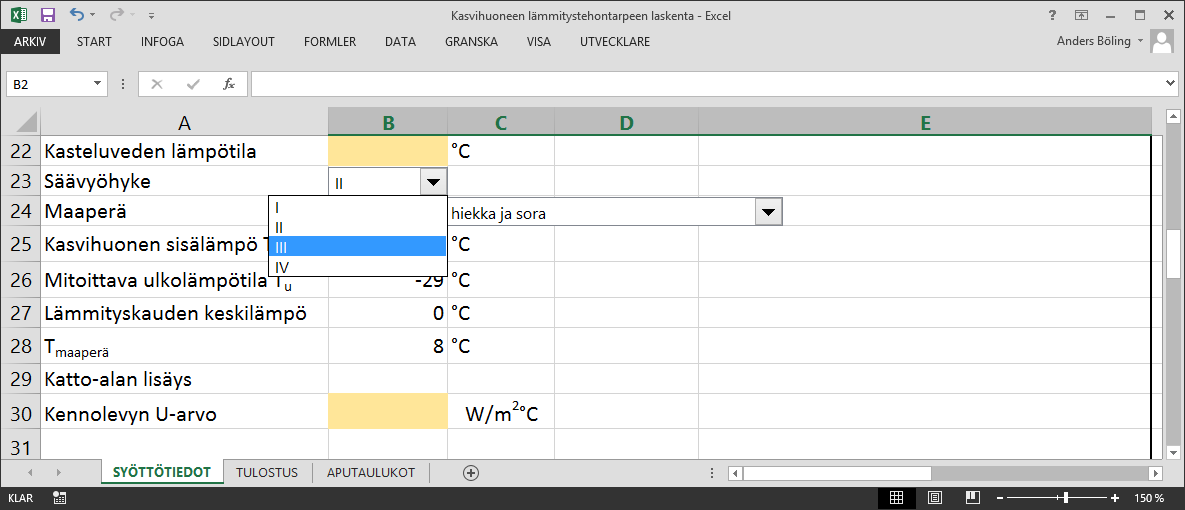The image size is (1185, 510).
Task: Open the undo history dropdown arrow
Action: pos(92,15)
